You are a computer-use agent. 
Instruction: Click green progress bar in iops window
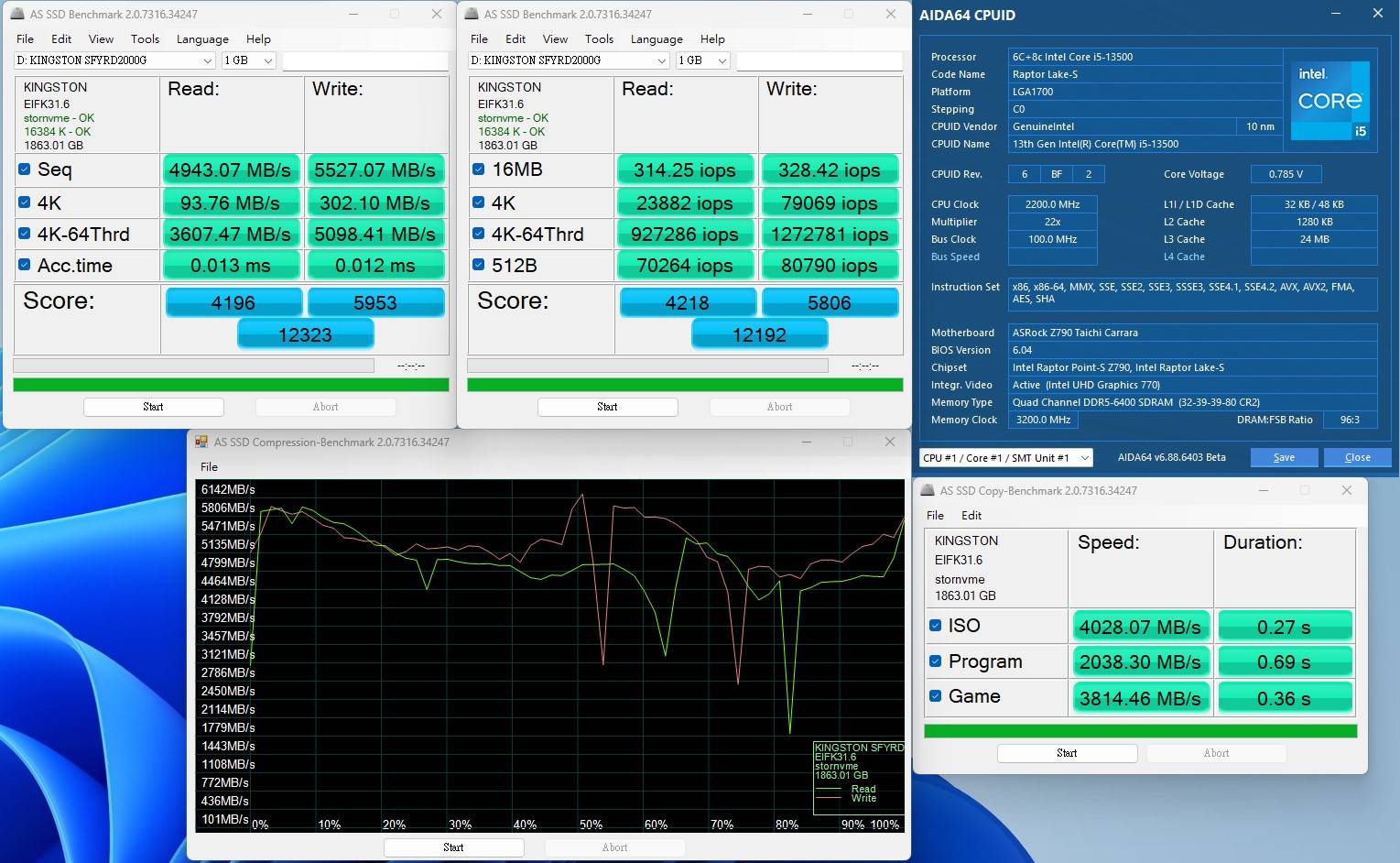pyautogui.click(x=685, y=385)
